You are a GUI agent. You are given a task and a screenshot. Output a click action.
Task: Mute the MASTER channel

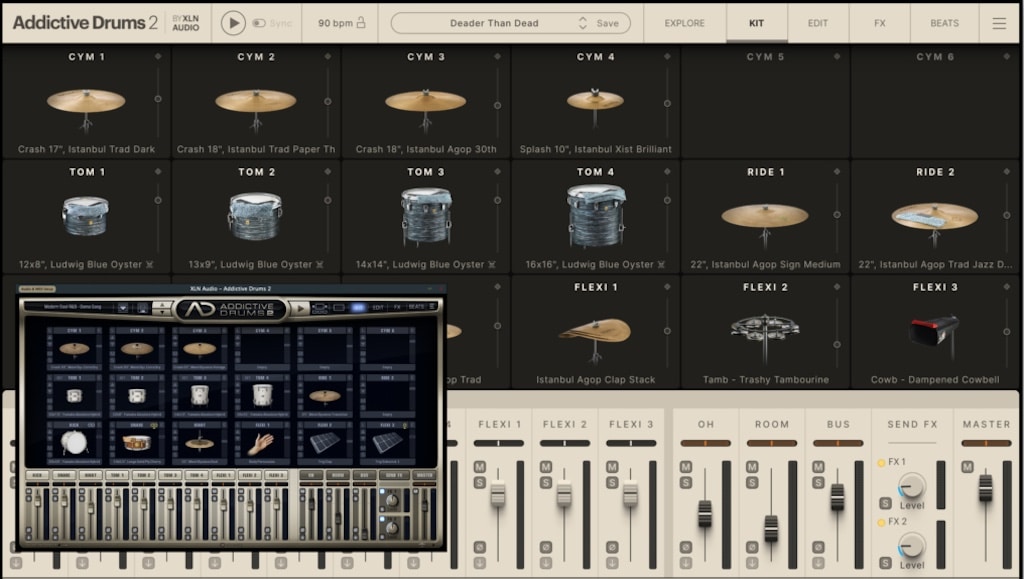tap(967, 467)
